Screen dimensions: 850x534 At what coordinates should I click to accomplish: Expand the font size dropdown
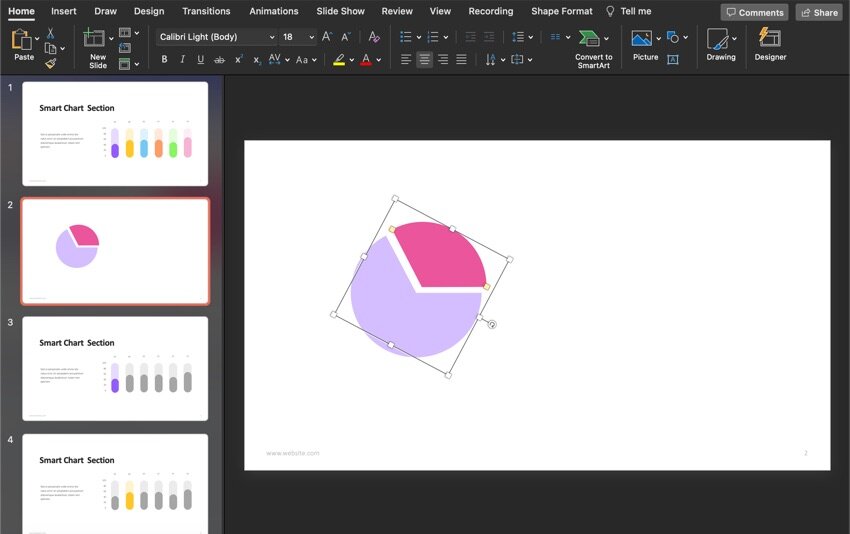[311, 37]
